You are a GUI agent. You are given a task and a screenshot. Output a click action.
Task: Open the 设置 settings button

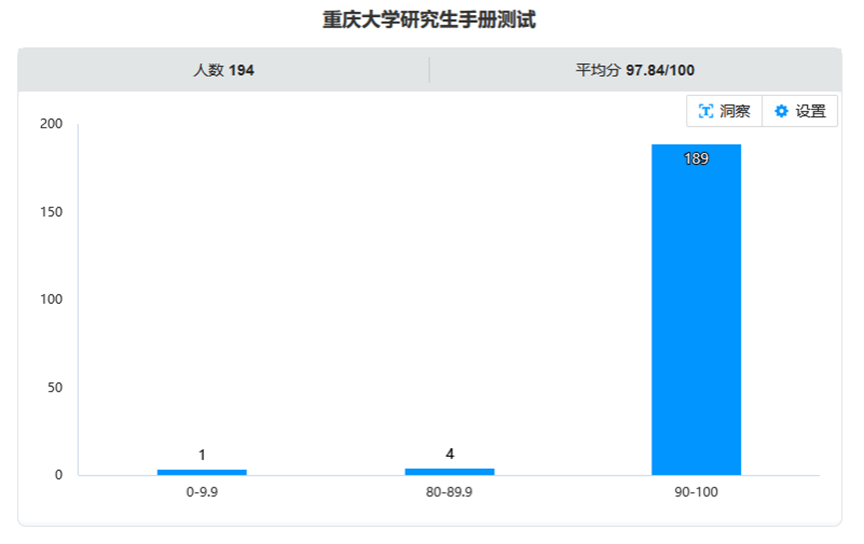800,111
